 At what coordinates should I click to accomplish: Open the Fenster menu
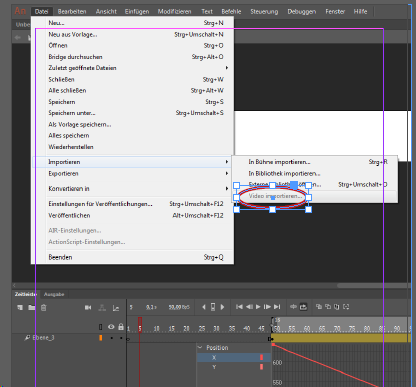pyautogui.click(x=335, y=12)
